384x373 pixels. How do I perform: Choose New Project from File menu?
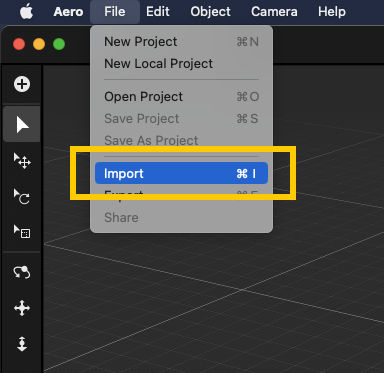(181, 42)
